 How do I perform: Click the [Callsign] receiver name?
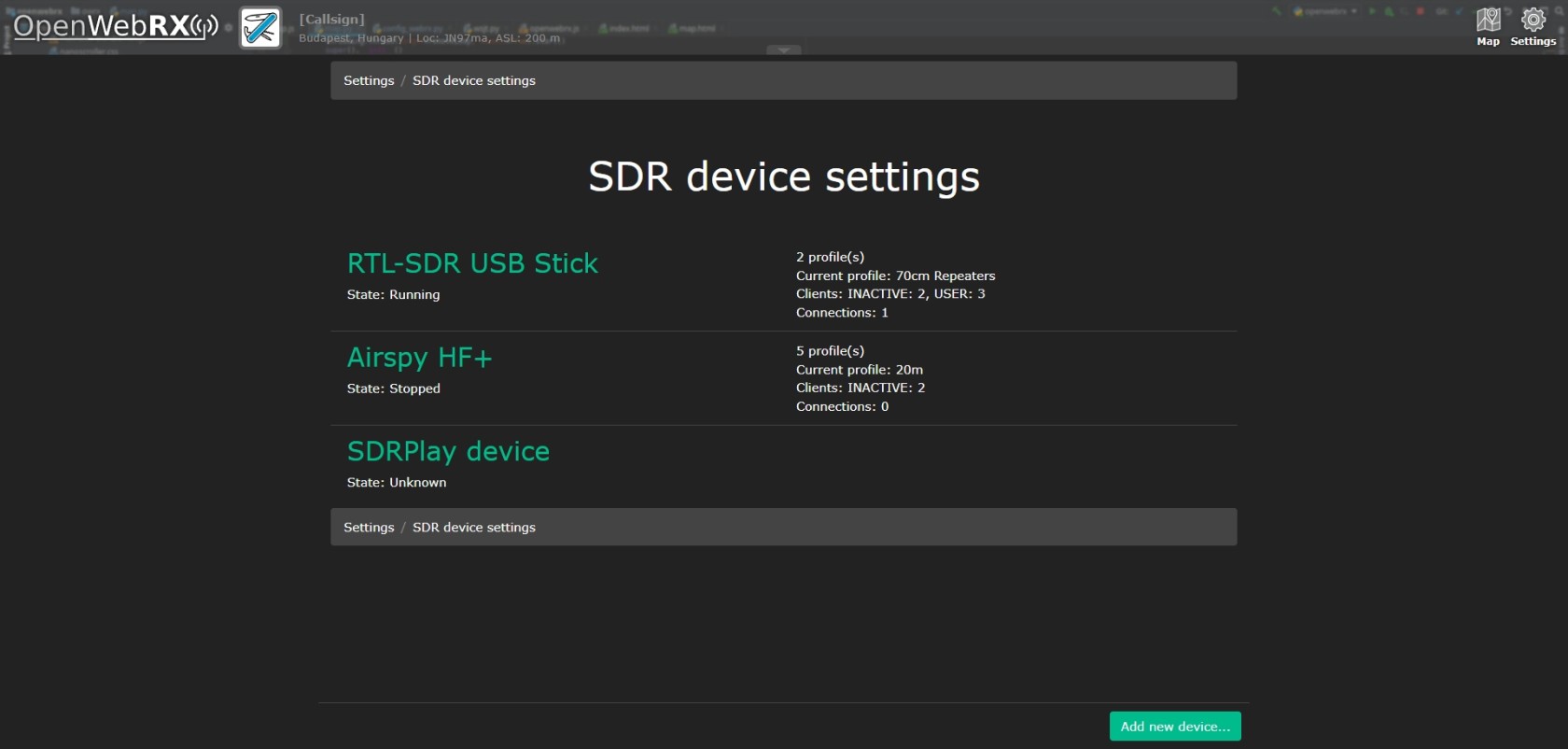[x=331, y=20]
